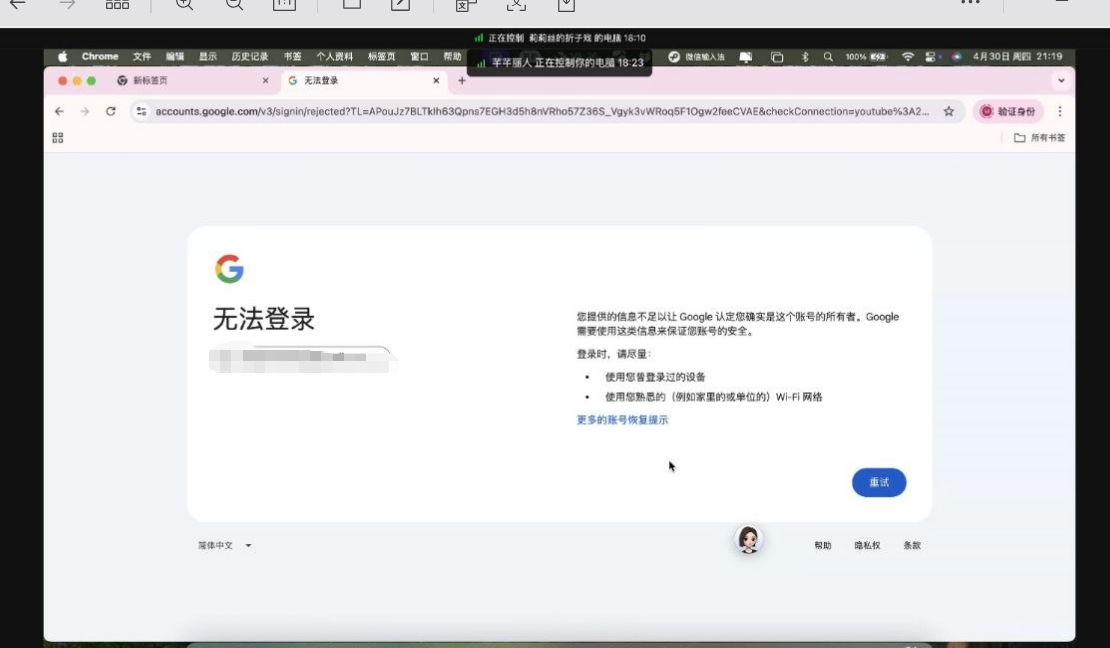The width and height of the screenshot is (1110, 648).
Task: Click the Siri icon in menu bar
Action: (x=956, y=57)
